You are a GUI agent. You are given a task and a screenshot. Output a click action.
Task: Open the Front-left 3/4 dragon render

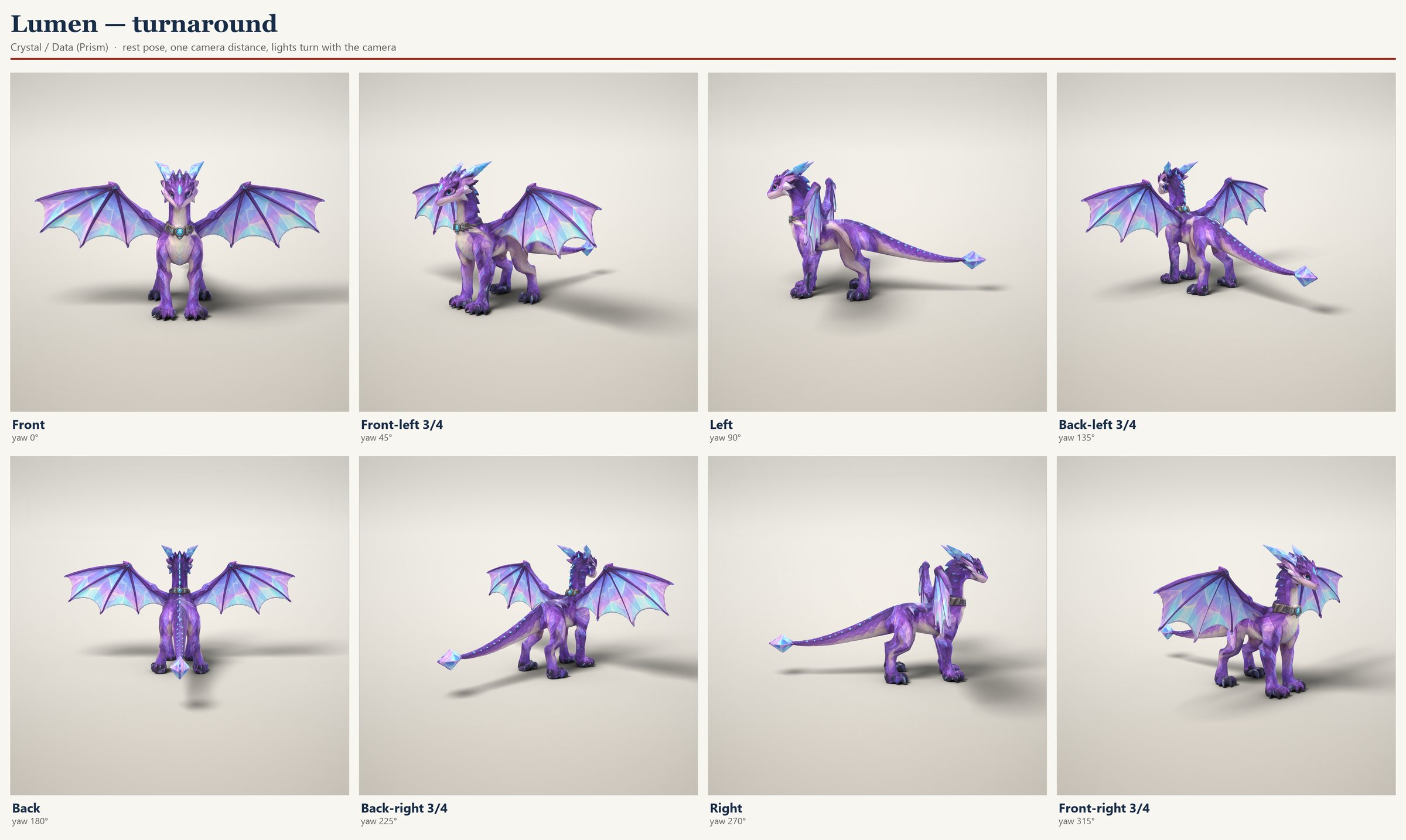pos(528,242)
